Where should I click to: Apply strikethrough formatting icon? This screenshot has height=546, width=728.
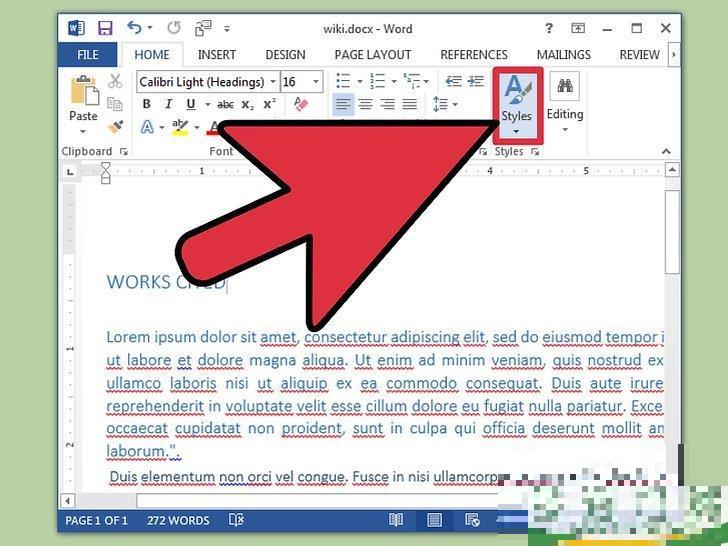click(x=225, y=105)
